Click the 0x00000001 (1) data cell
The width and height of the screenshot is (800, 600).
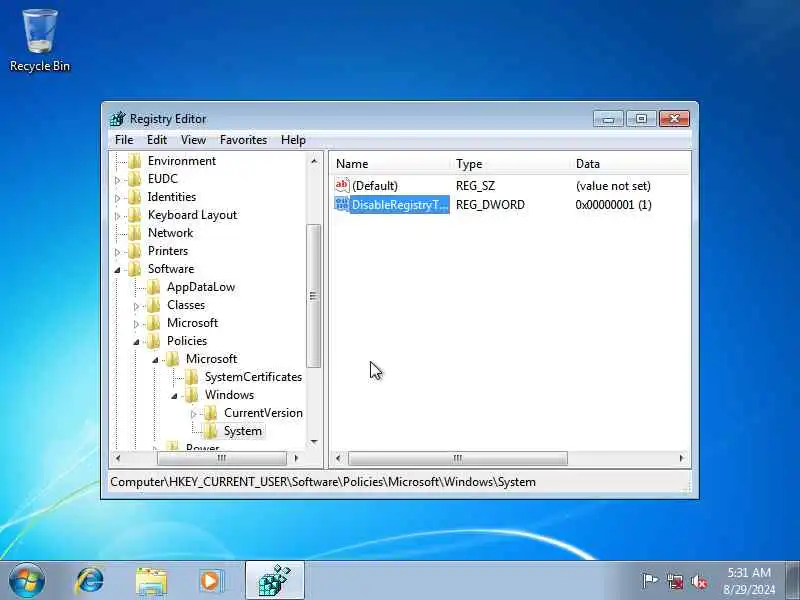click(613, 205)
